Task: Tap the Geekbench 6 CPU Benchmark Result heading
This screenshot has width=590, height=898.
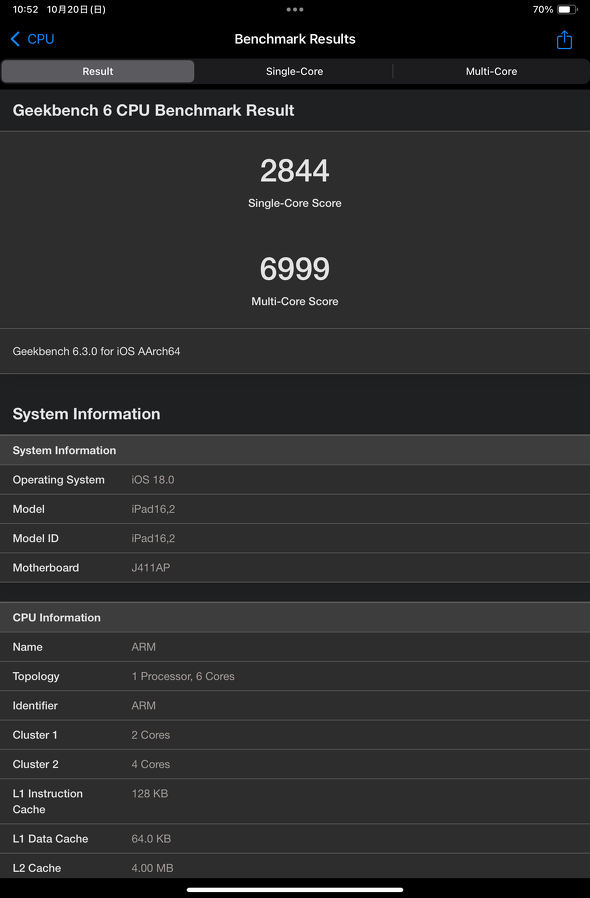Action: pos(154,111)
